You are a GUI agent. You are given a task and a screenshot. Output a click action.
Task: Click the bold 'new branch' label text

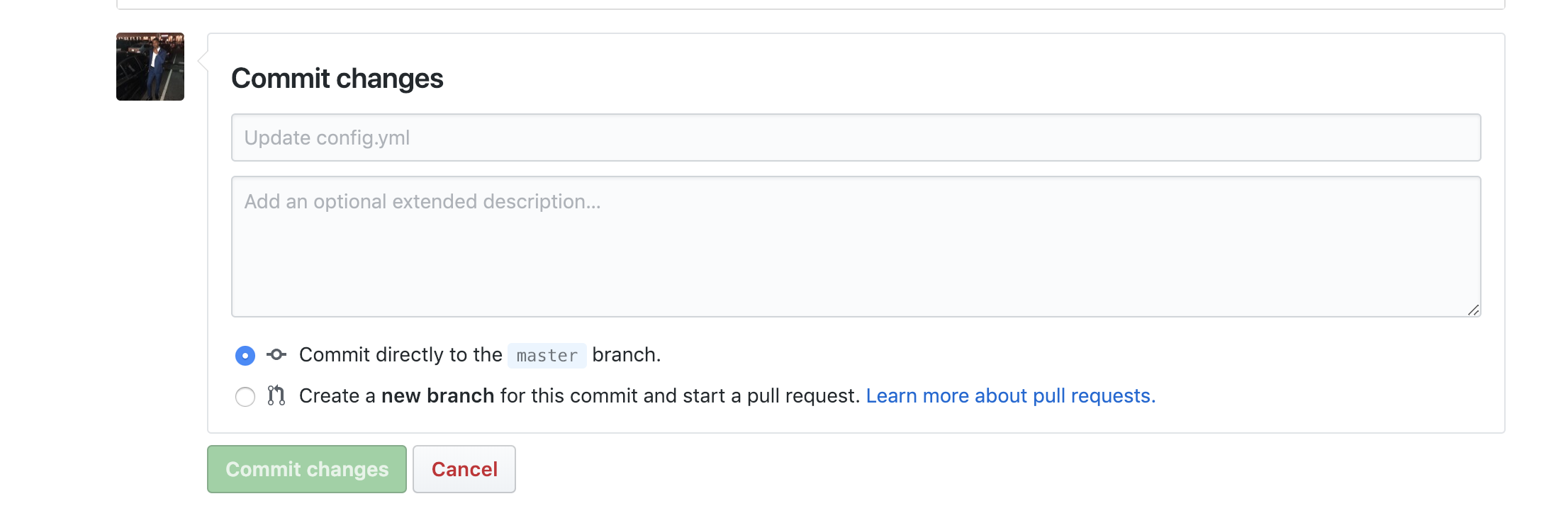[x=437, y=395]
